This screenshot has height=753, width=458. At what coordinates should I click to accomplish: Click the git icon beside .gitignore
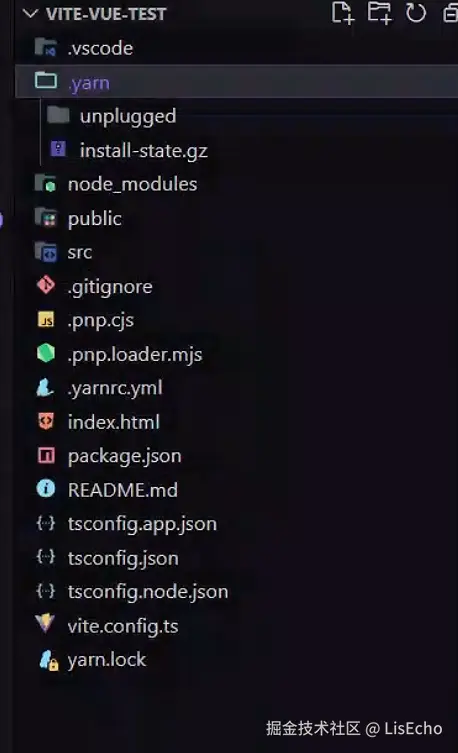pyautogui.click(x=46, y=286)
